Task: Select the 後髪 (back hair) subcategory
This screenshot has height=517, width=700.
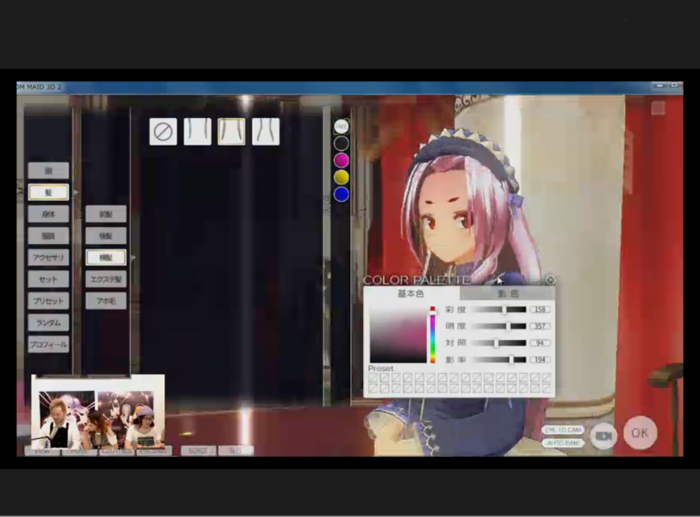Action: [106, 236]
